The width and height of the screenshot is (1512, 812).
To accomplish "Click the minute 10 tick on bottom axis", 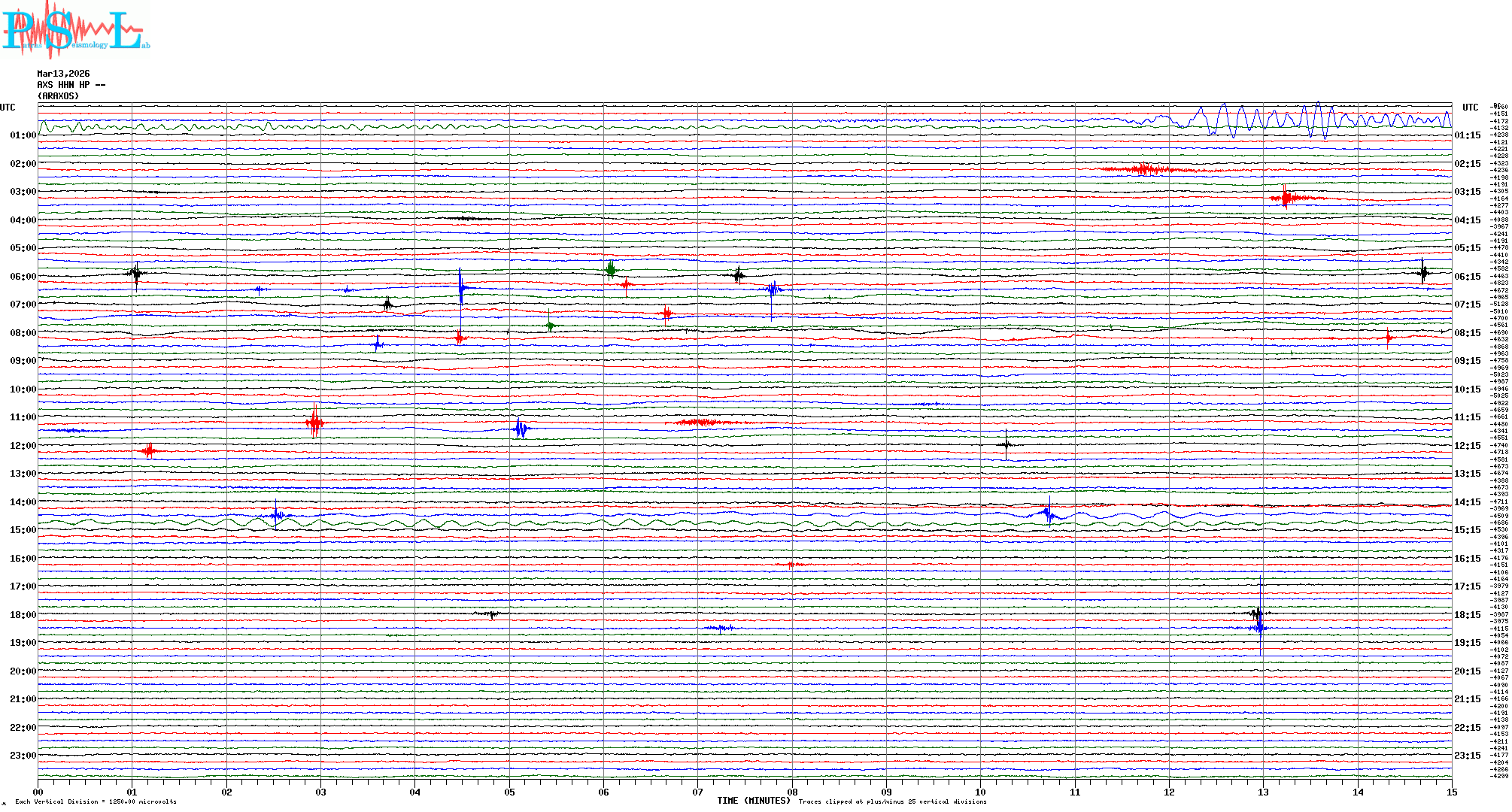I will click(x=980, y=792).
